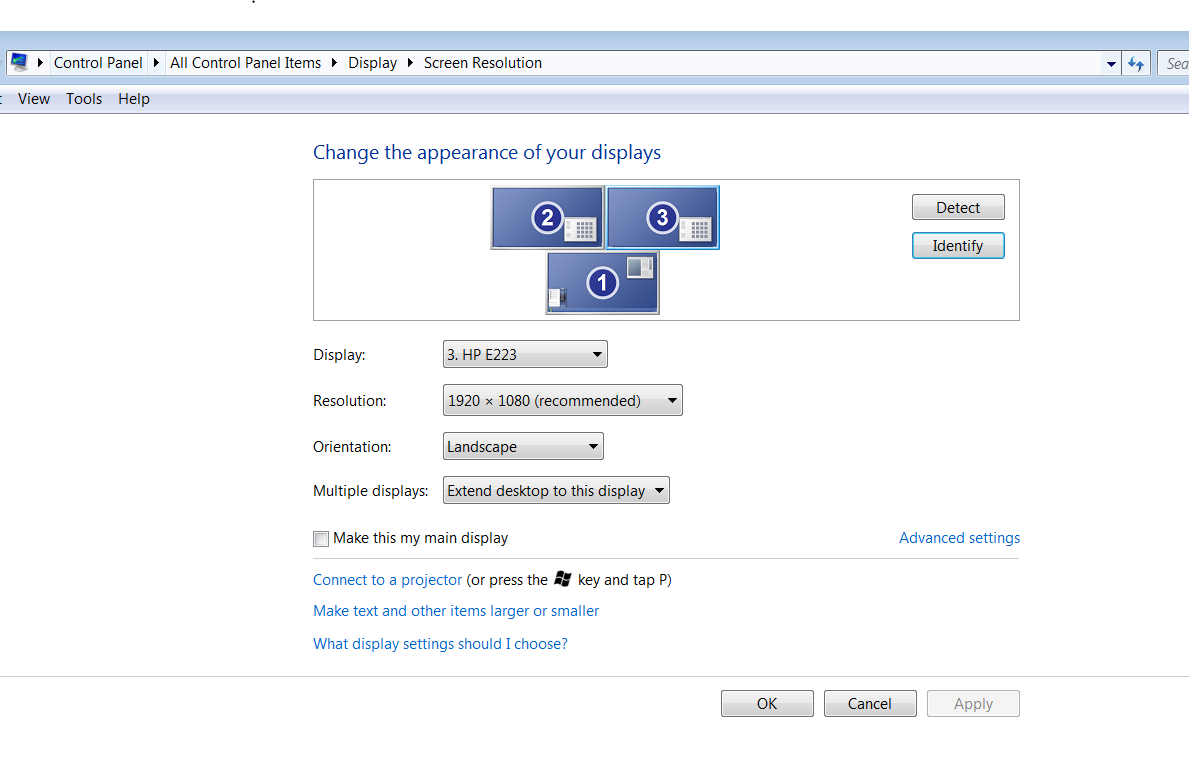Screen dimensions: 1189x777
Task: Click the address bar refresh icon
Action: click(x=1136, y=64)
